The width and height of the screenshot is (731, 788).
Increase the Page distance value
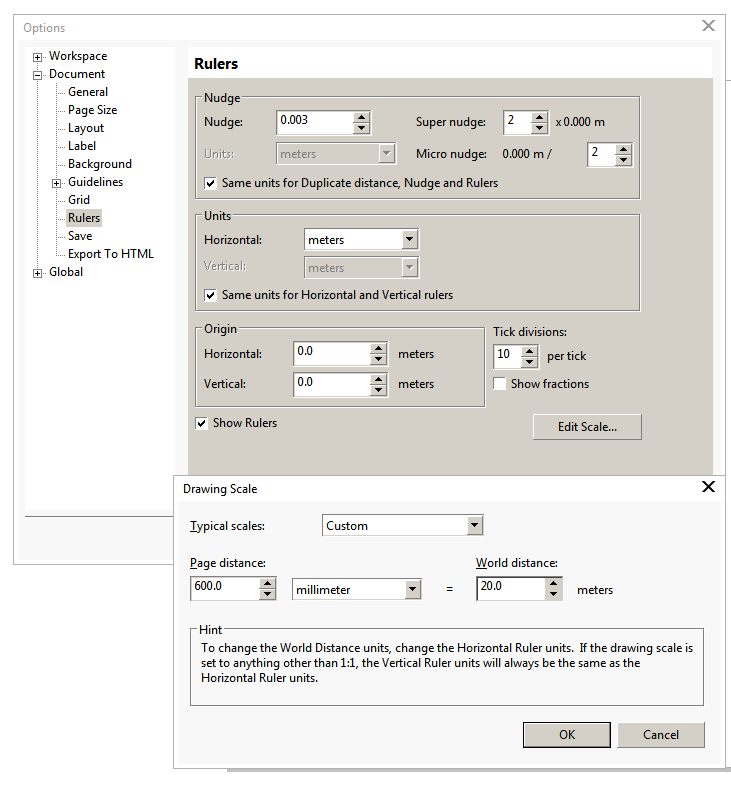pos(267,583)
